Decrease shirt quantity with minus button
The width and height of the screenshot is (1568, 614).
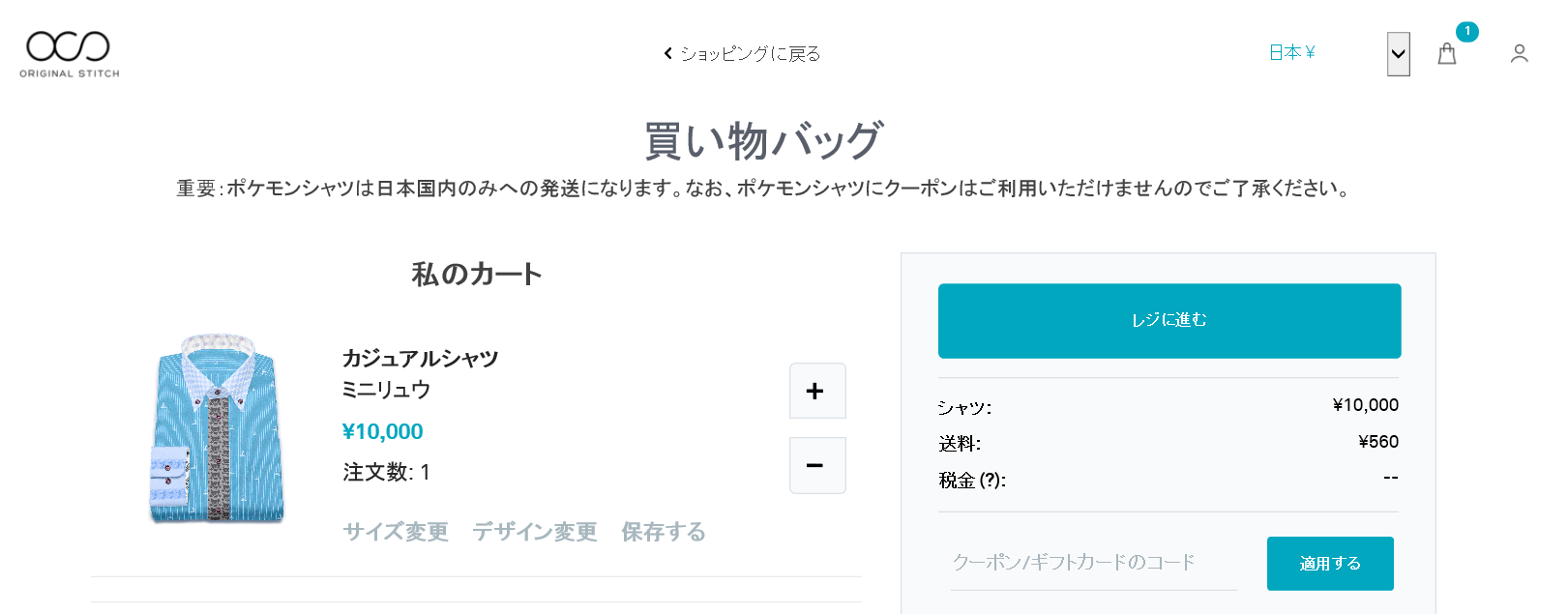coord(816,465)
